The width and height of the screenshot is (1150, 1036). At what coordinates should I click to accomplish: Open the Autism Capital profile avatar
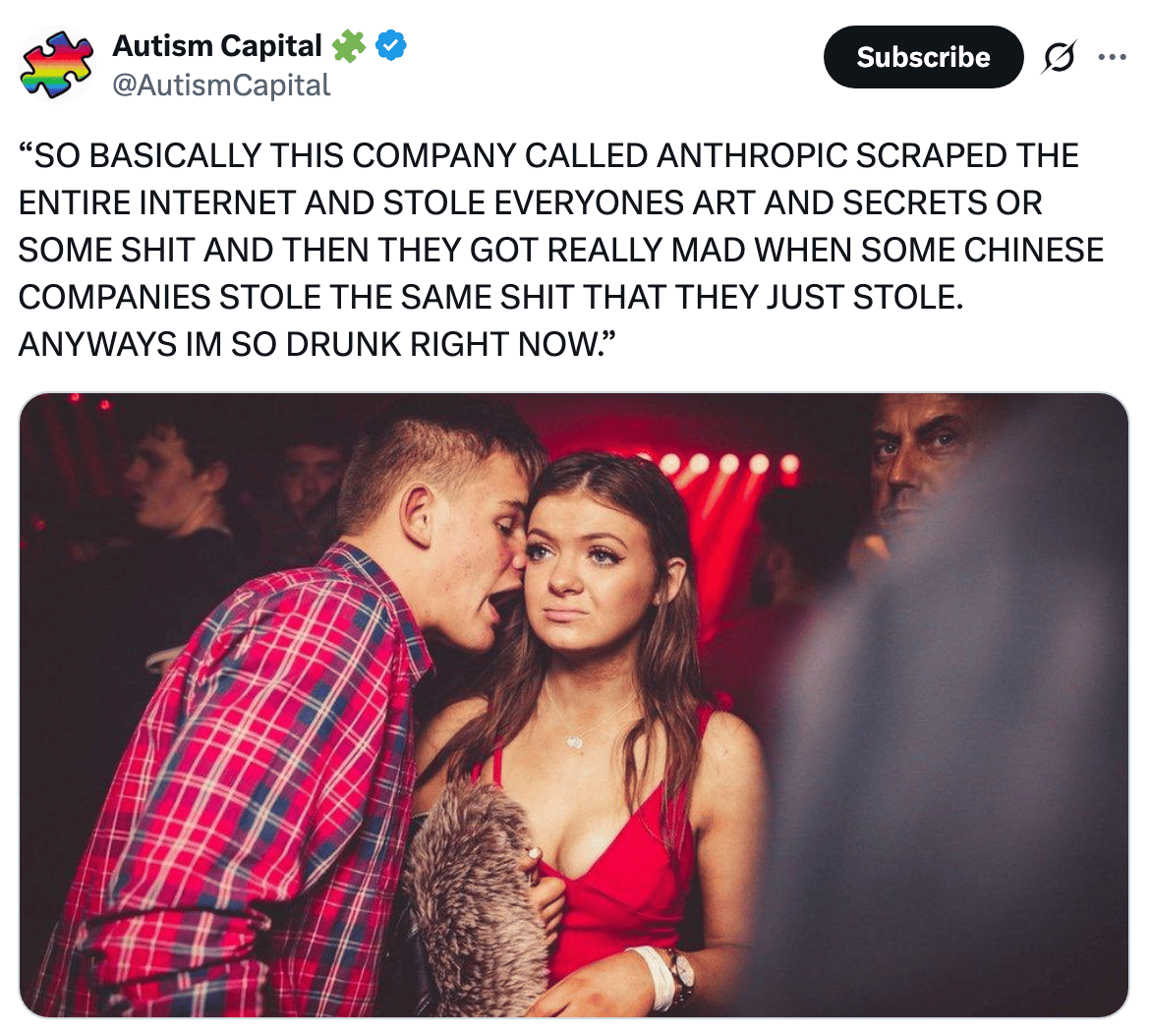coord(56,65)
